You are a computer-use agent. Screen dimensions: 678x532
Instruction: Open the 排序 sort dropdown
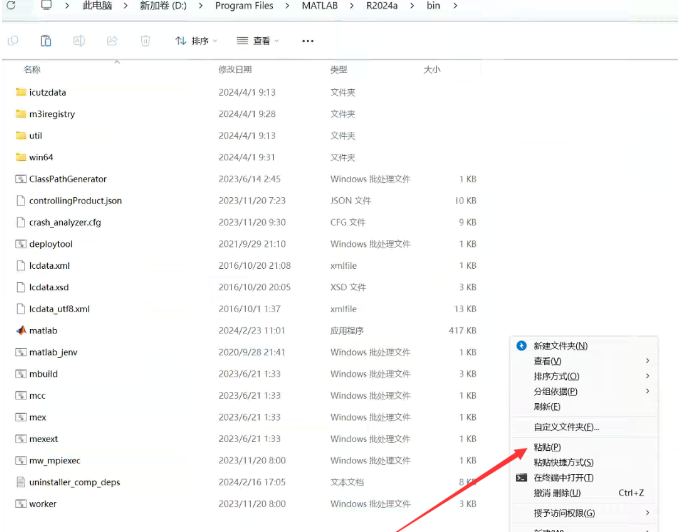[197, 41]
